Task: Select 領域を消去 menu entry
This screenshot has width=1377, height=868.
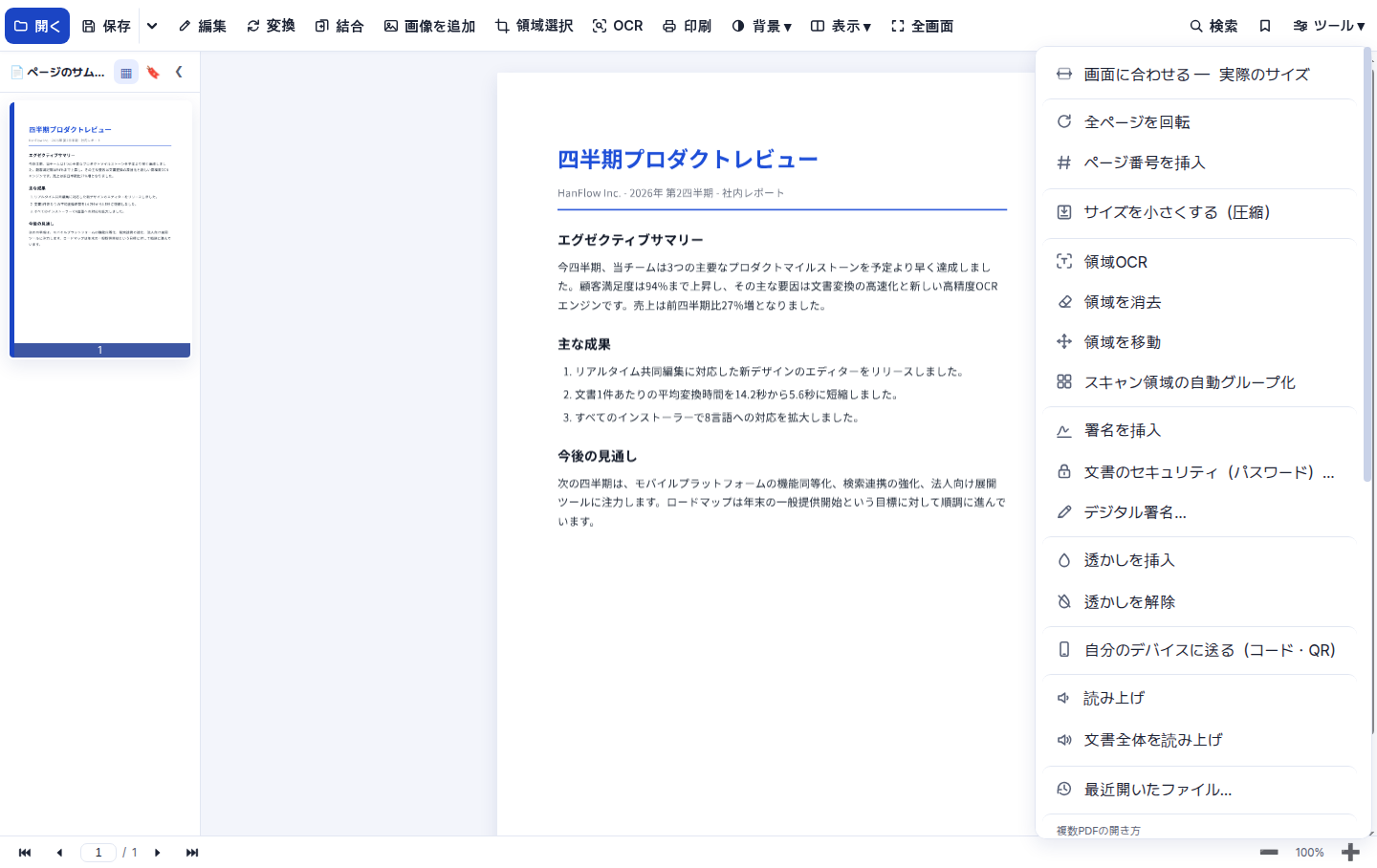Action: 1199,302
